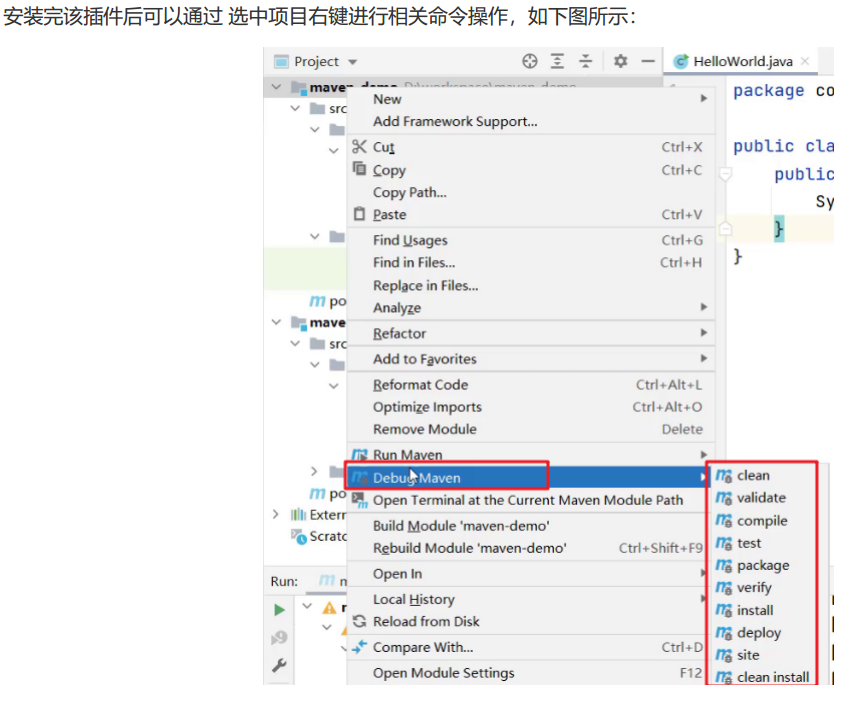Click the Collapse All icon in Project toolbar
The height and width of the screenshot is (704, 855).
tap(585, 61)
